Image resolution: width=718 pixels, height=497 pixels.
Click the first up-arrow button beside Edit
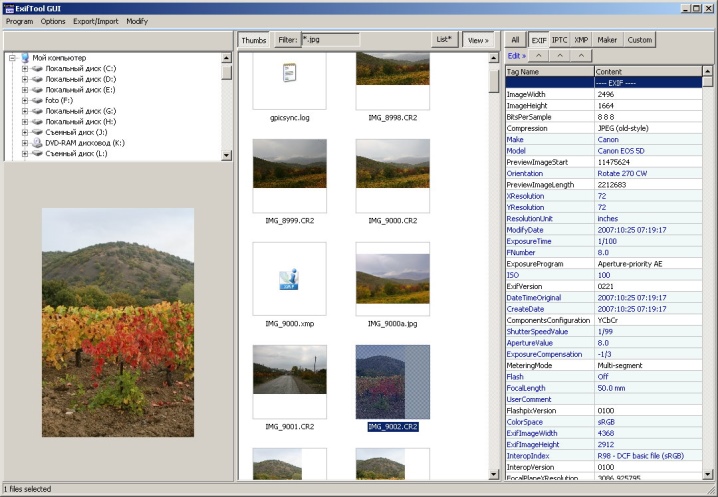pyautogui.click(x=539, y=55)
